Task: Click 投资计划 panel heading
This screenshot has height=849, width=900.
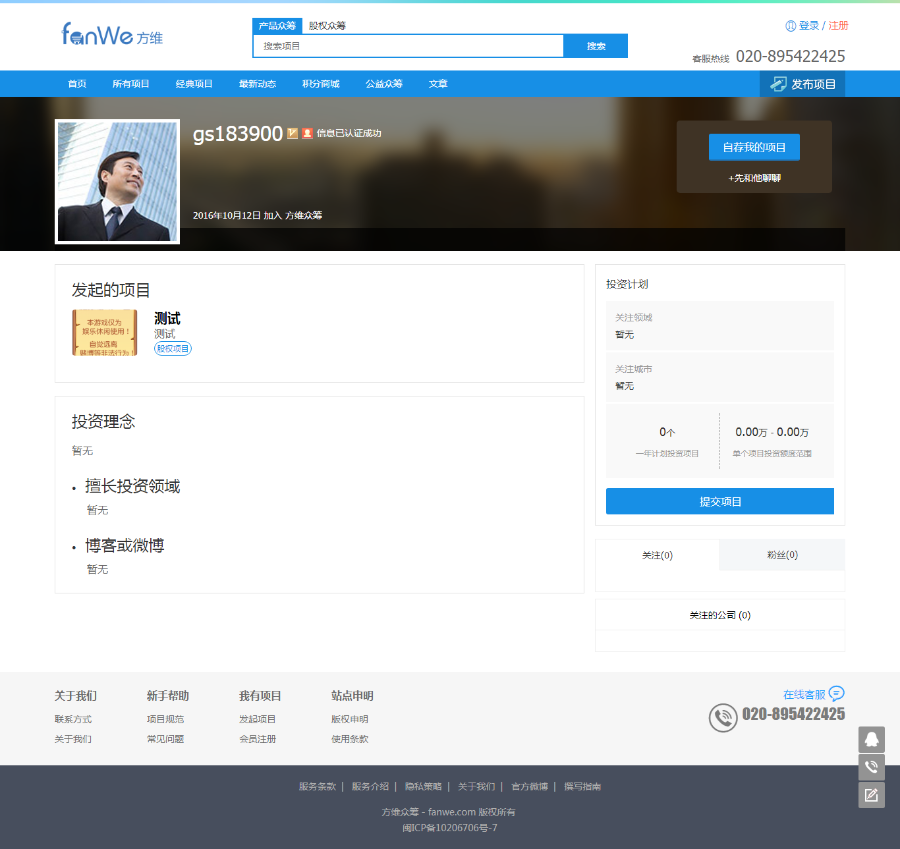Action: [x=627, y=284]
